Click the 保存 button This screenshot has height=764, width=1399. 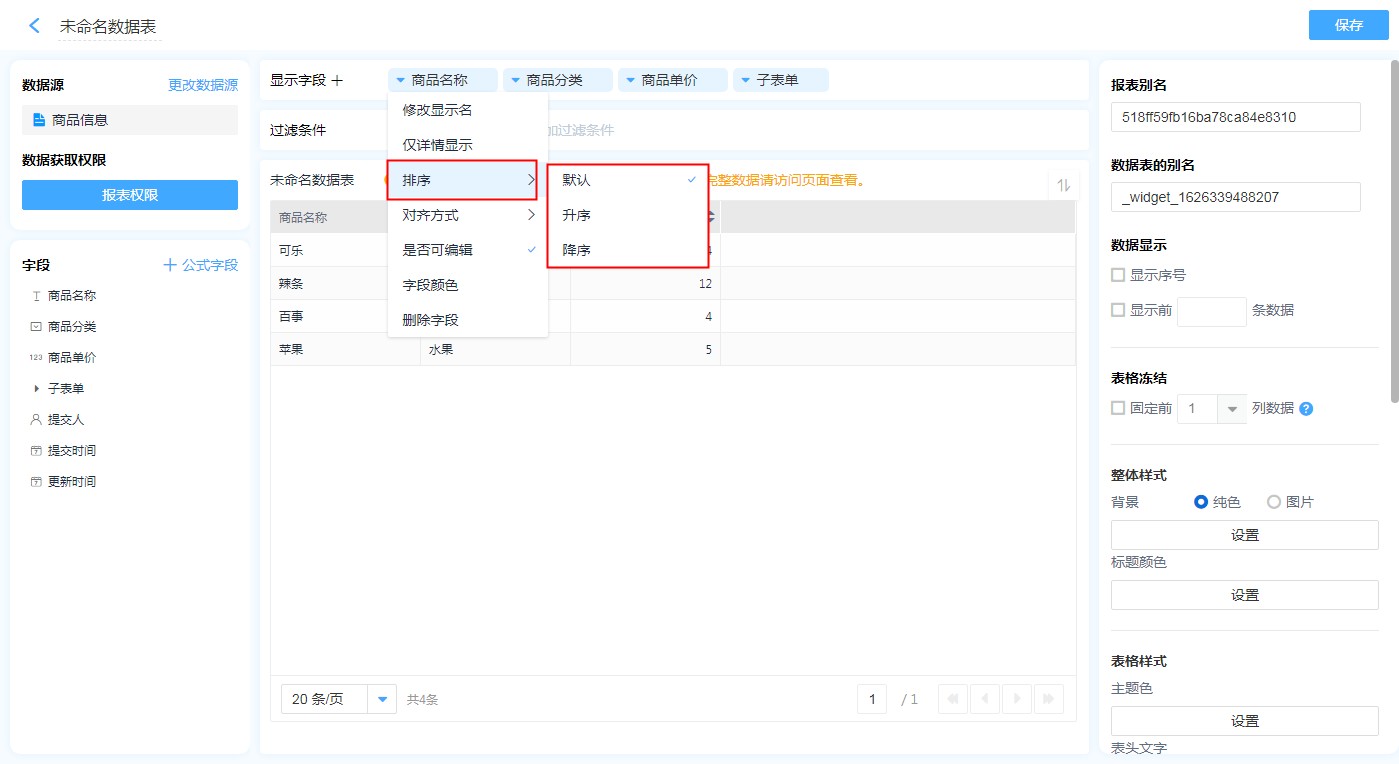tap(1348, 25)
